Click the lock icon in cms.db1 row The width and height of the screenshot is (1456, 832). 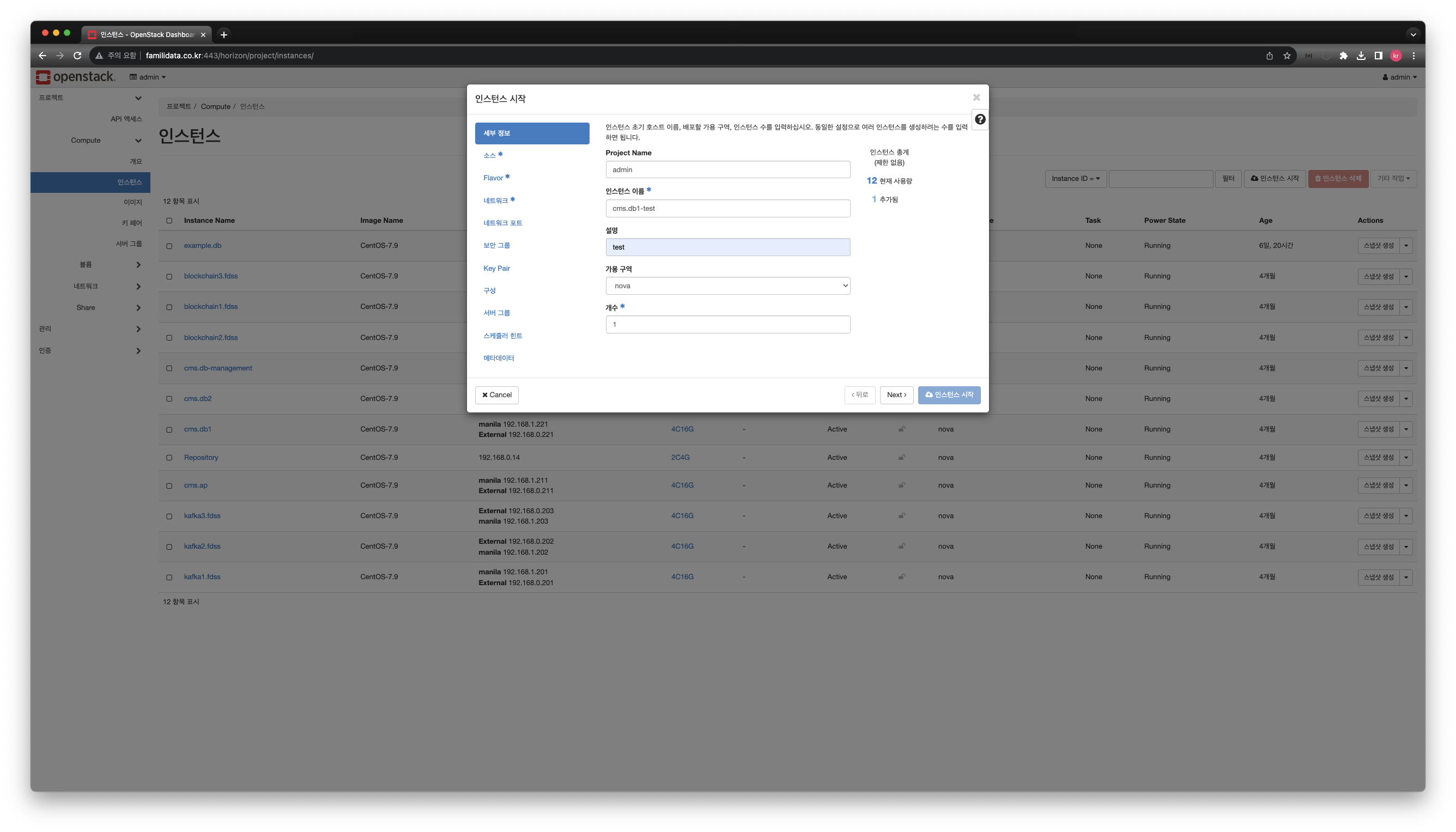[901, 429]
